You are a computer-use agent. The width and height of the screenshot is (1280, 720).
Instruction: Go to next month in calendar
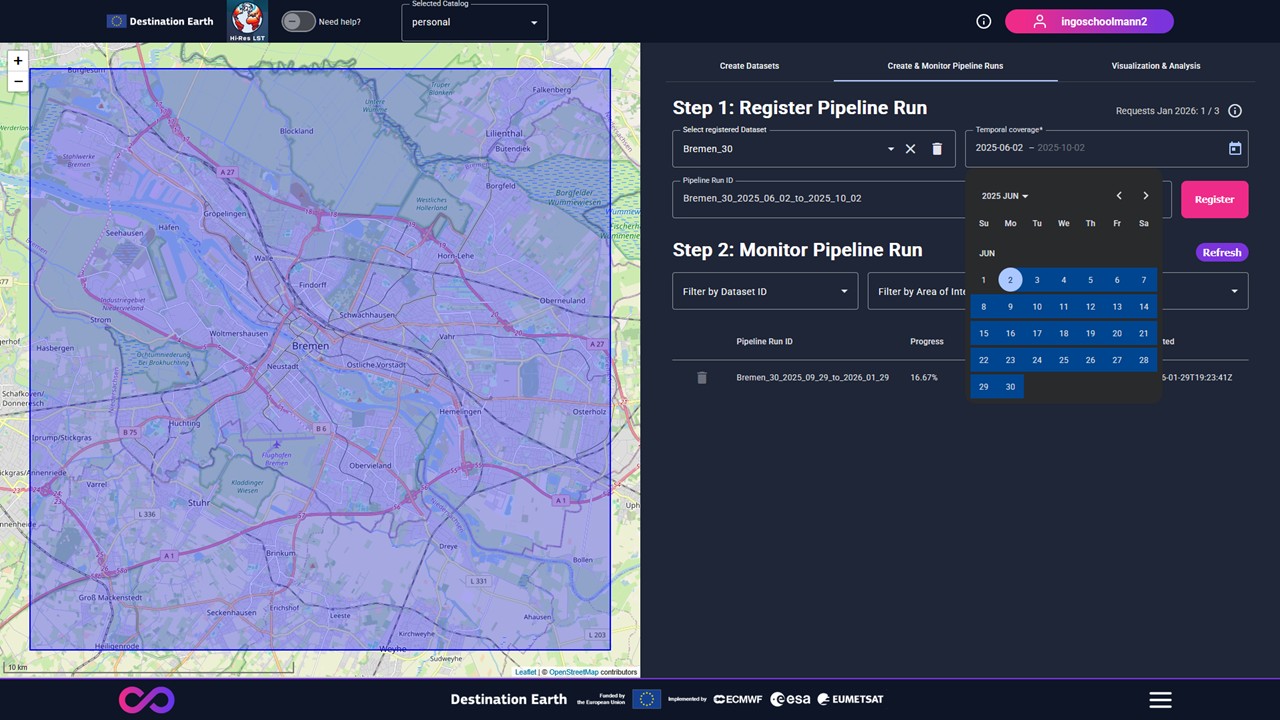[1146, 196]
